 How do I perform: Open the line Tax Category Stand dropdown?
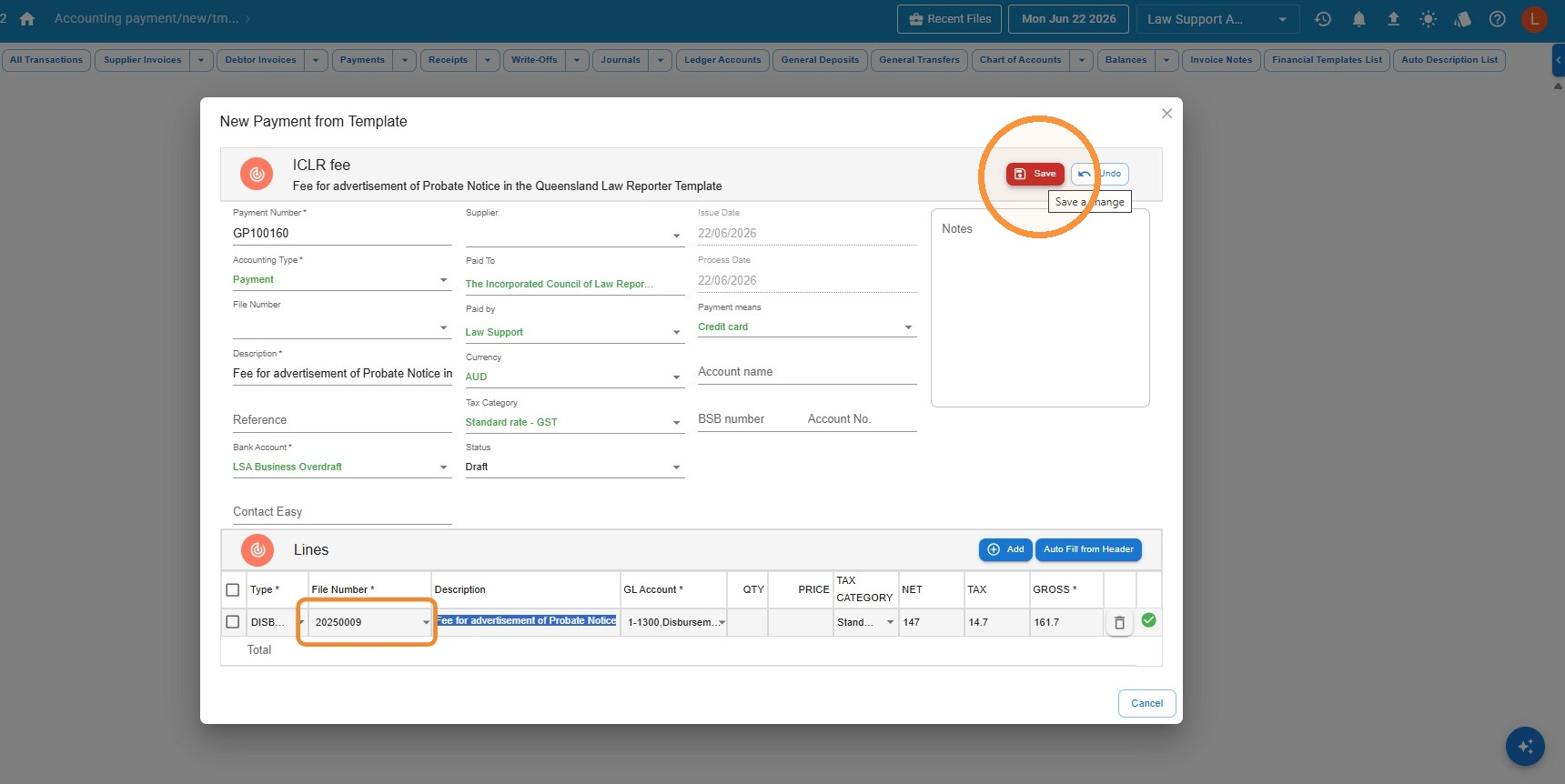[x=890, y=623]
